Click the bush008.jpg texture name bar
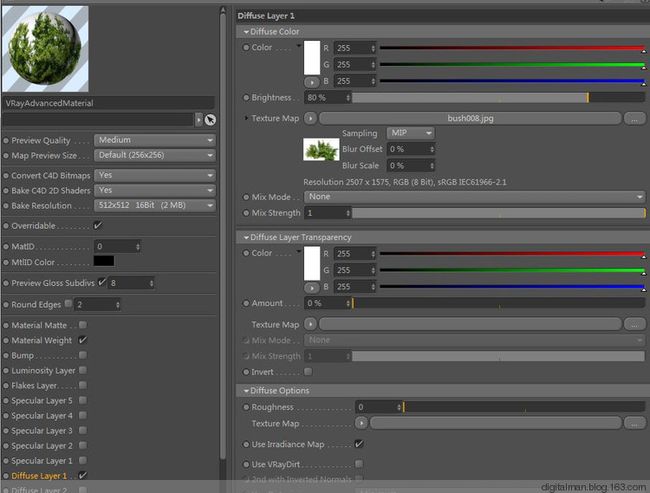This screenshot has width=650, height=493. coord(471,118)
